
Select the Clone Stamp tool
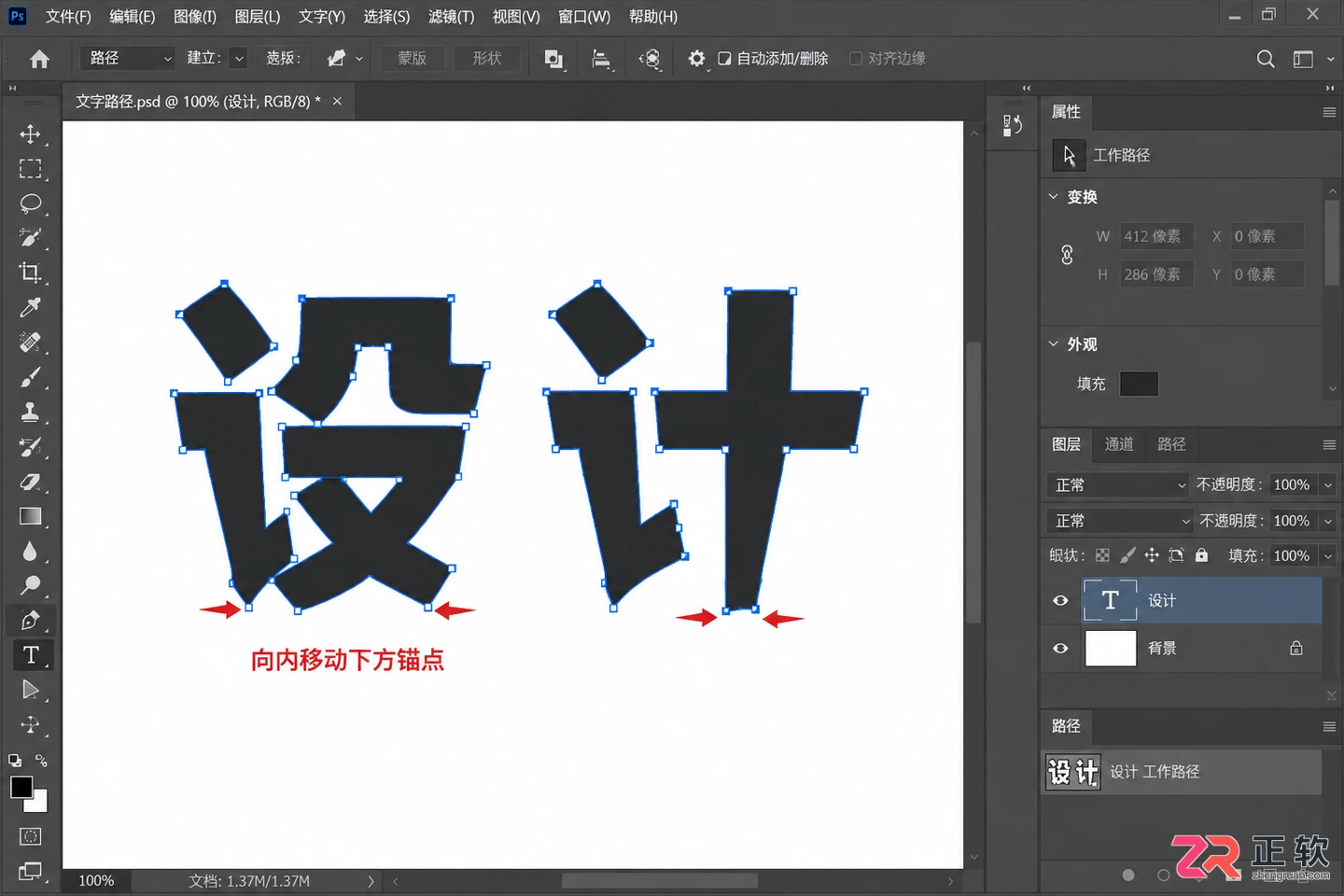point(30,412)
